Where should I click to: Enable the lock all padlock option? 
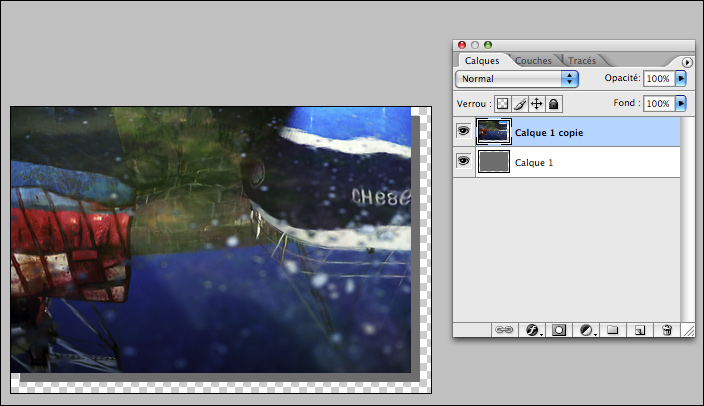tap(554, 103)
